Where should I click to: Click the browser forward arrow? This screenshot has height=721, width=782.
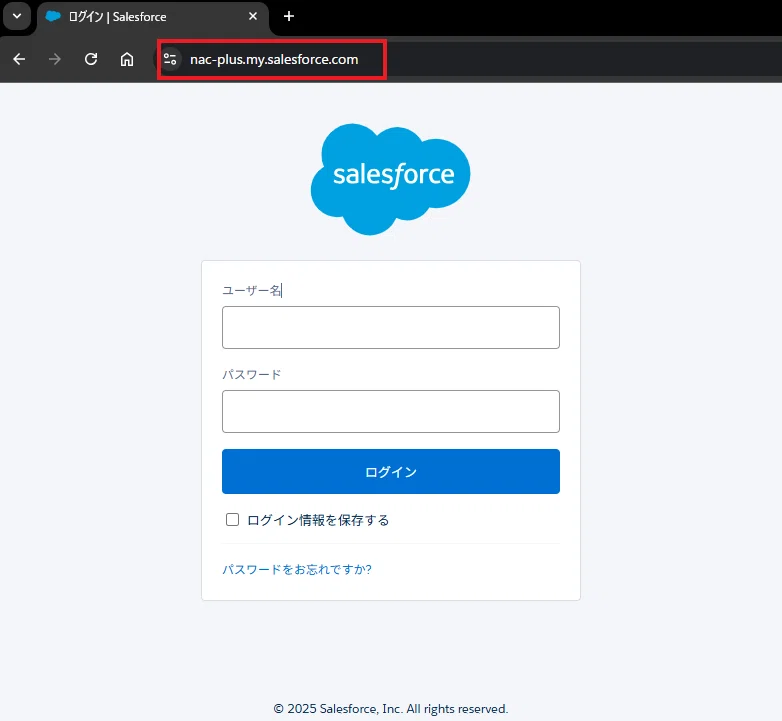coord(55,59)
